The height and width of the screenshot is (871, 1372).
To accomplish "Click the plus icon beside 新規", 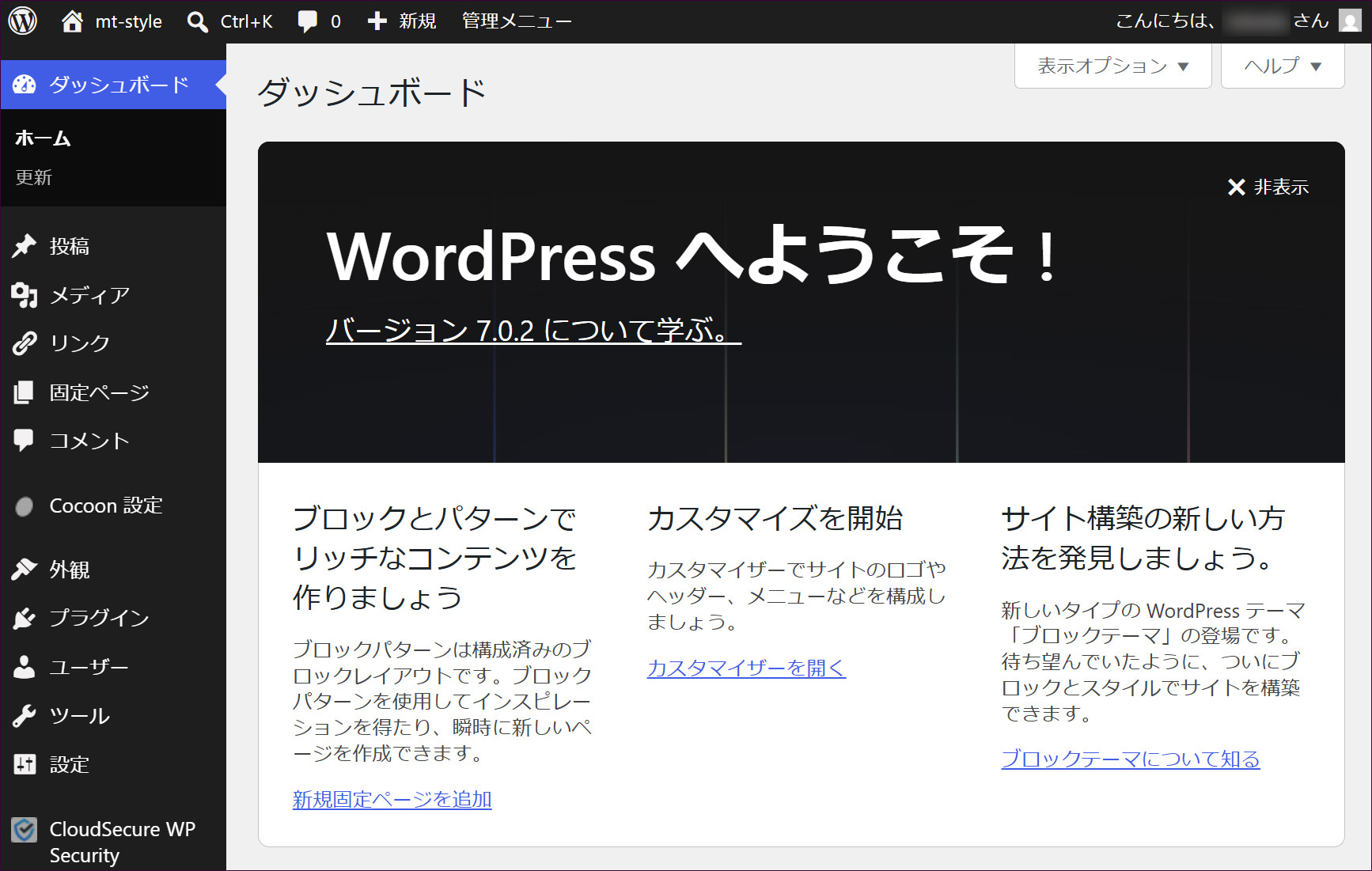I will pos(377,21).
